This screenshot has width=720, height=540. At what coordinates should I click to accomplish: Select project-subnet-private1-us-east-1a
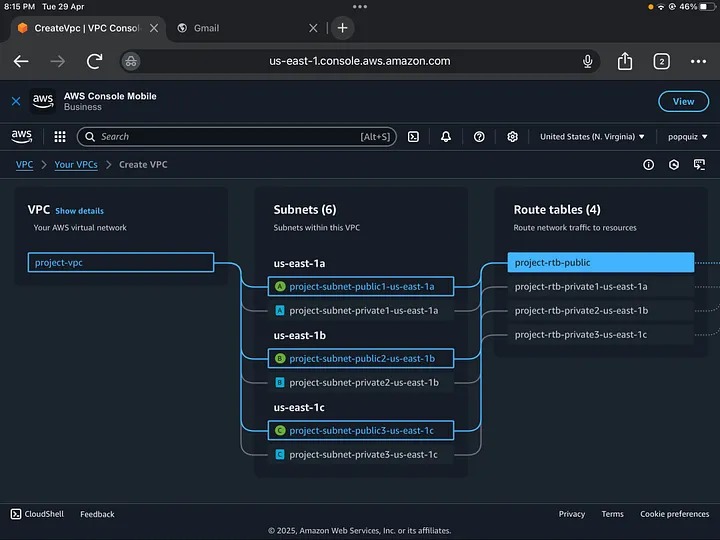tap(361, 310)
